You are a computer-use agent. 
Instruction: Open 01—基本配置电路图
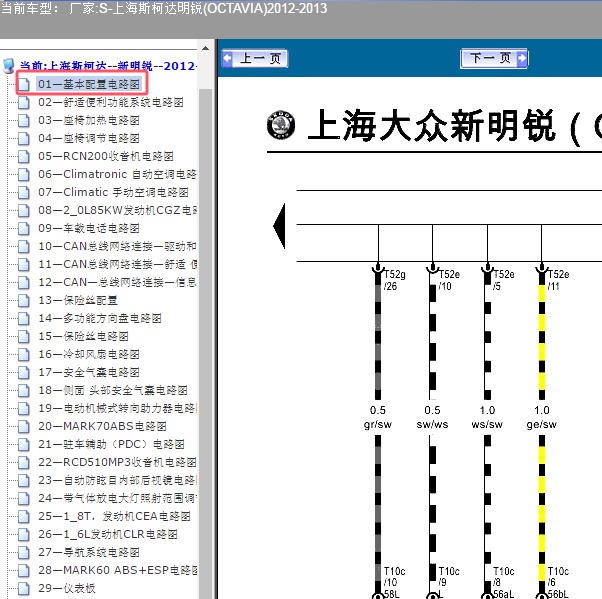point(89,84)
